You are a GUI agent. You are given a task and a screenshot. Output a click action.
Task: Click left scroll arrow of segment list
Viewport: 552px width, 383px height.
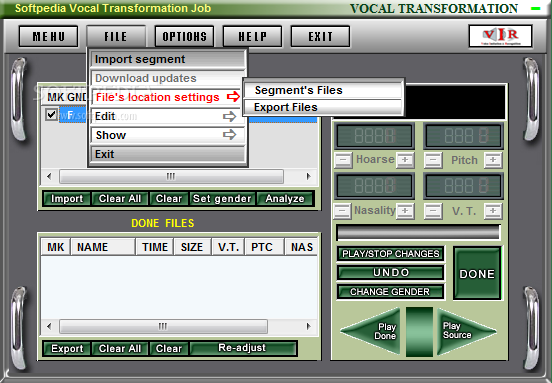click(x=49, y=176)
